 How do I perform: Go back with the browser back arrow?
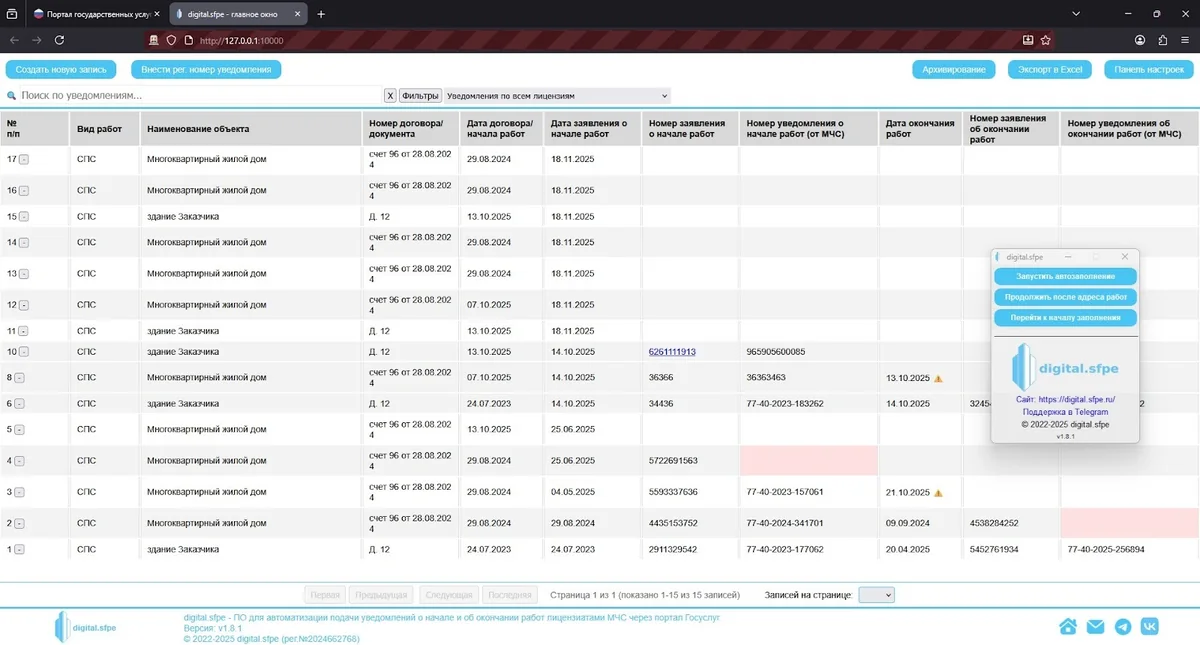[14, 40]
